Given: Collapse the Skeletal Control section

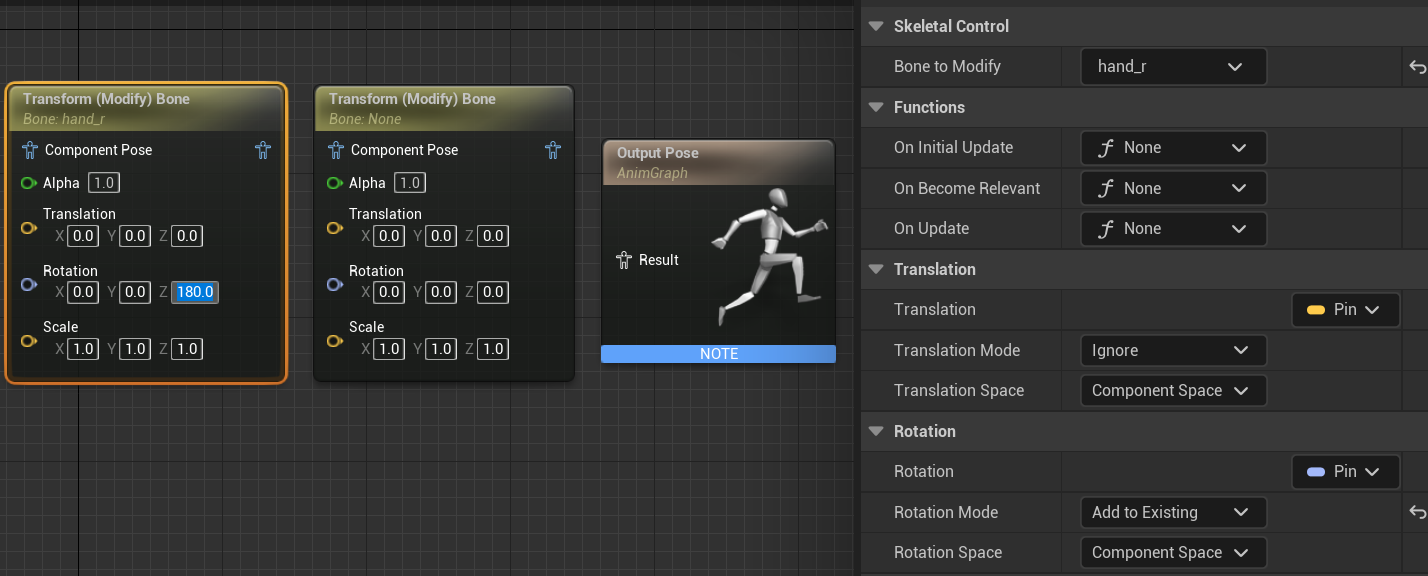Looking at the screenshot, I should (877, 26).
